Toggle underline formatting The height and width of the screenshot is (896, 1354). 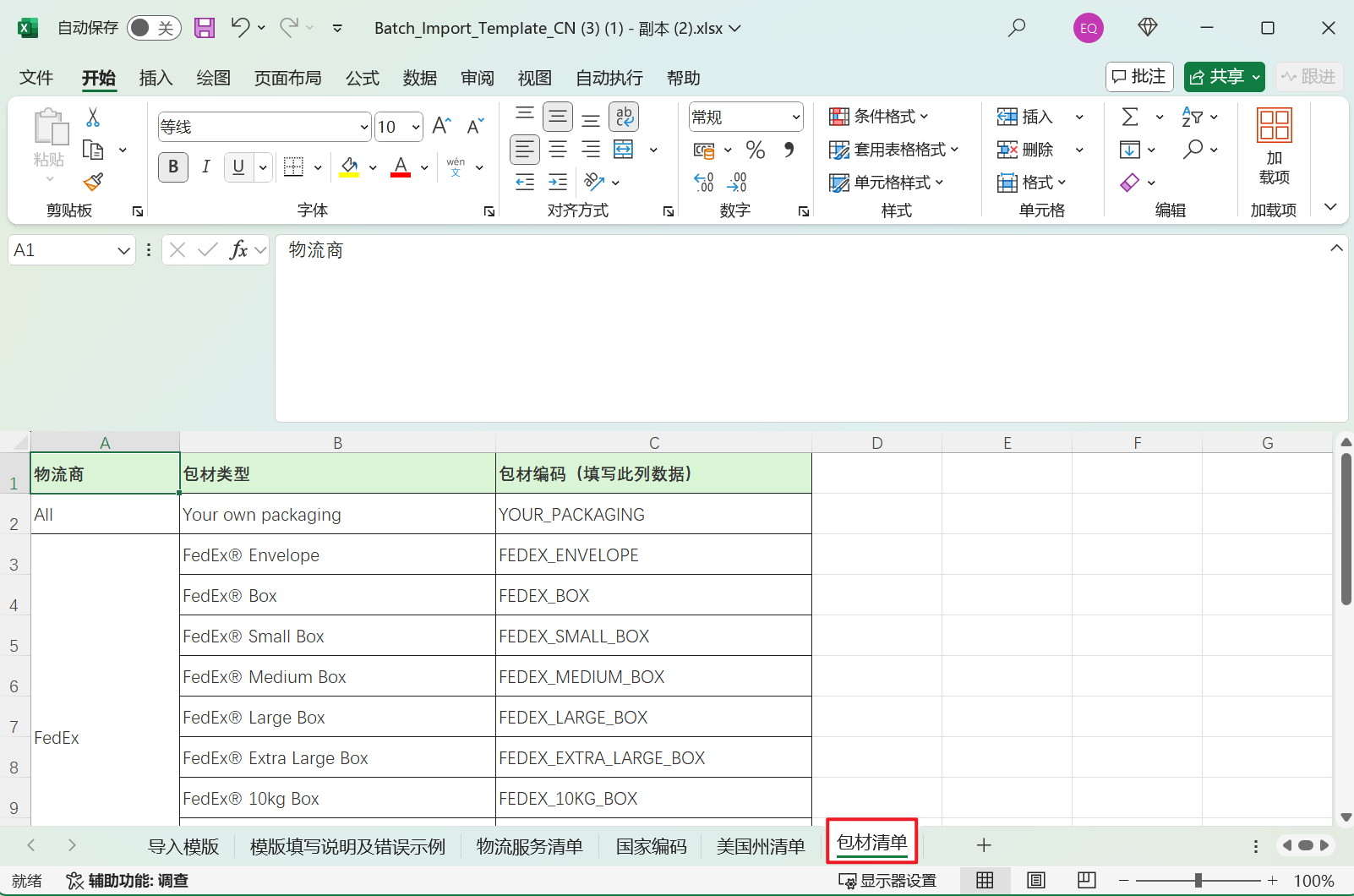click(238, 167)
